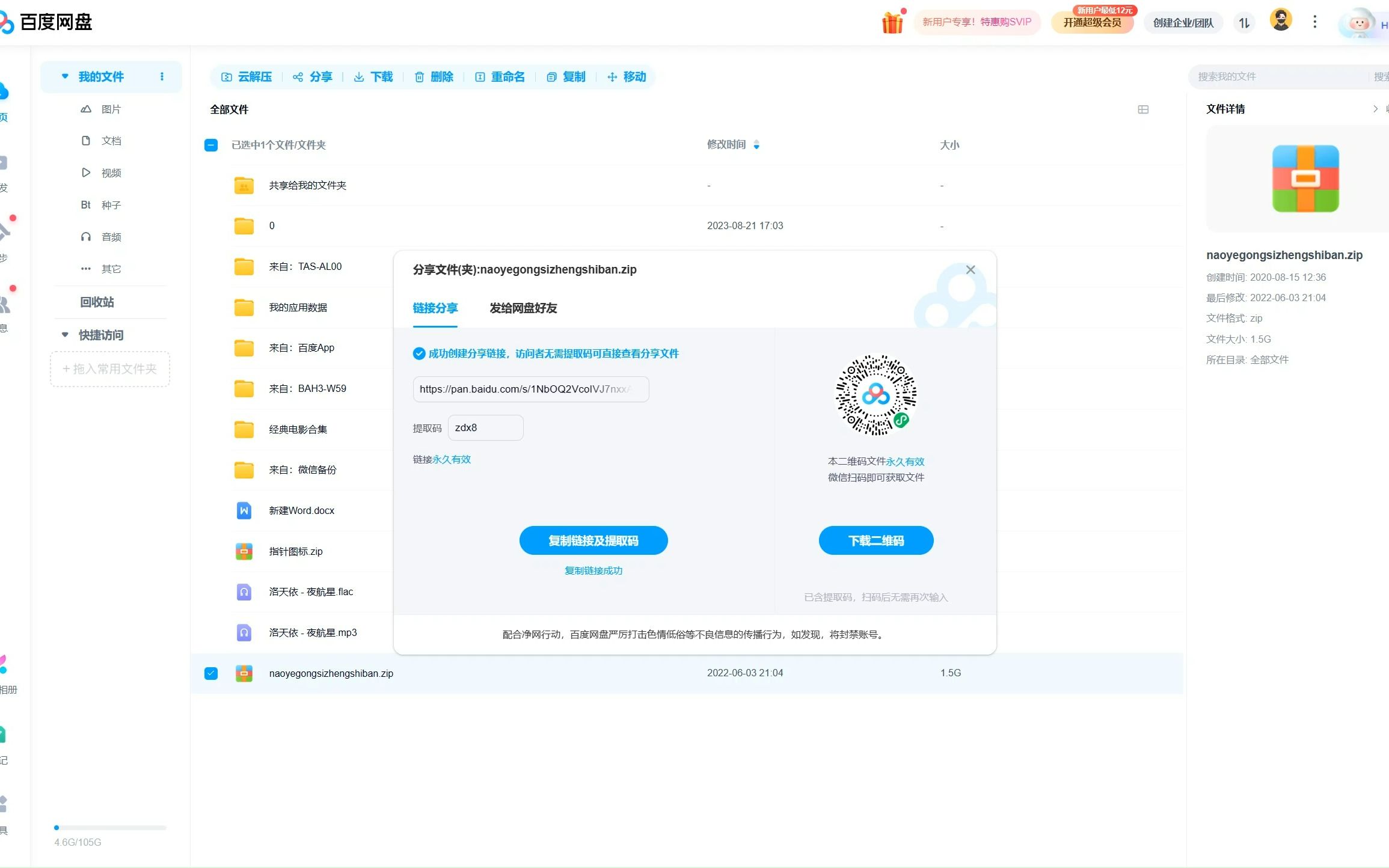Screen dimensions: 1389x868
Task: Switch to Link Share tab
Action: click(x=435, y=308)
